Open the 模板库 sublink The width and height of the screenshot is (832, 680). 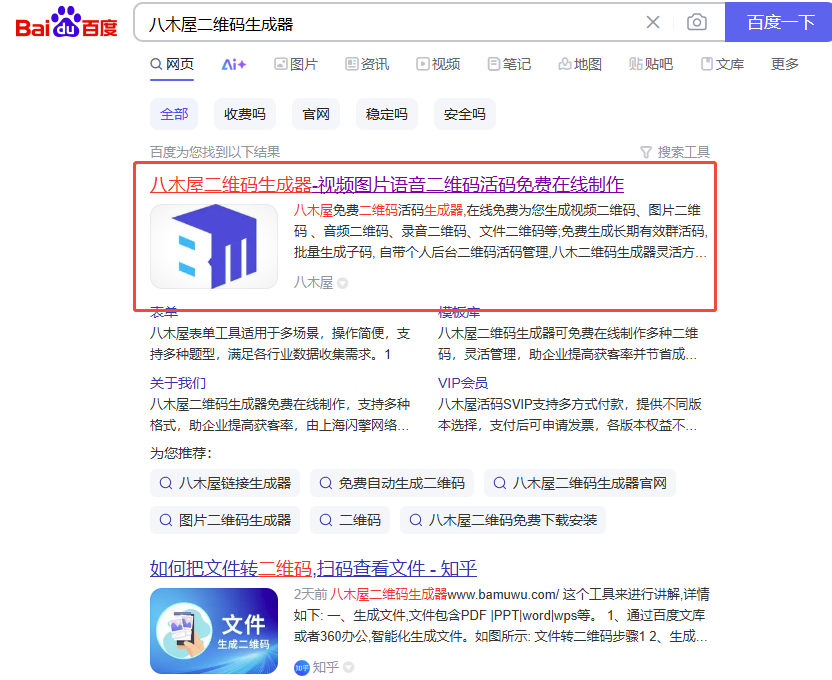[459, 312]
